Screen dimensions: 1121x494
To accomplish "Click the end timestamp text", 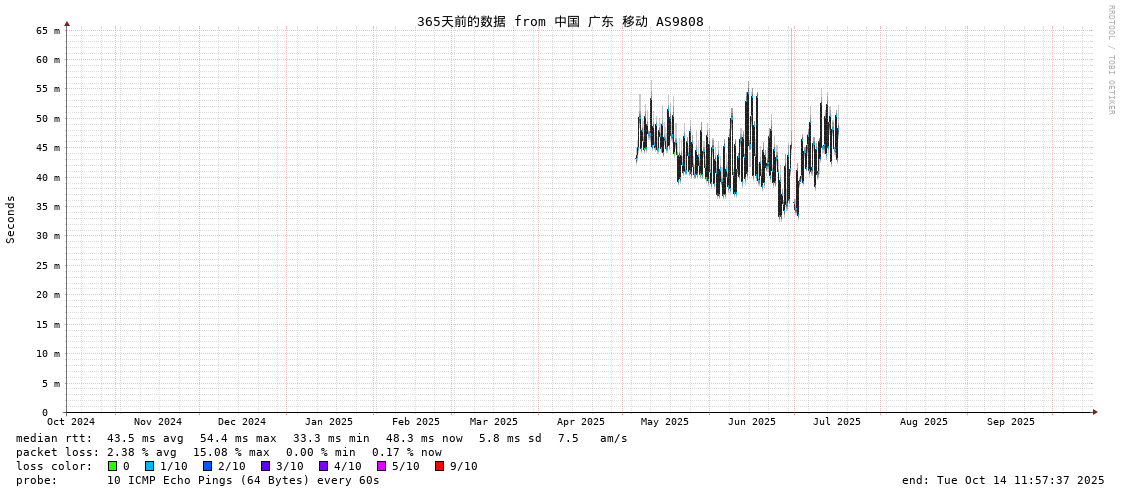I will [x=1003, y=480].
